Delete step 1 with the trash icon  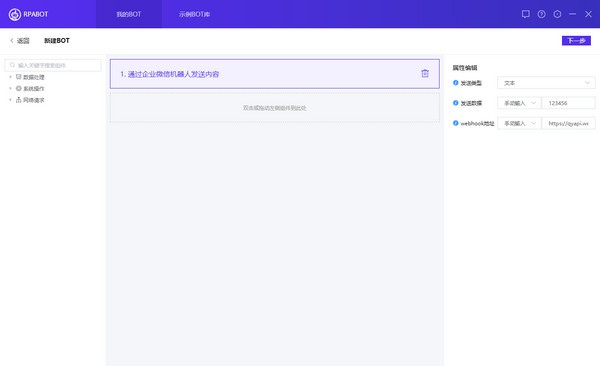(x=425, y=74)
